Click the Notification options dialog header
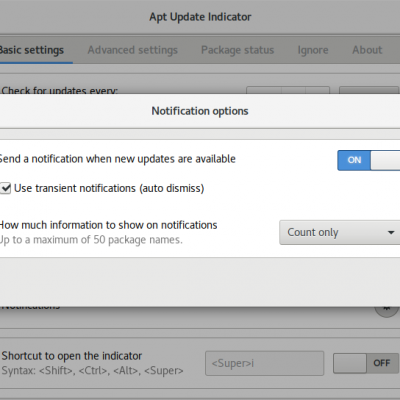The height and width of the screenshot is (400, 400). [200, 111]
